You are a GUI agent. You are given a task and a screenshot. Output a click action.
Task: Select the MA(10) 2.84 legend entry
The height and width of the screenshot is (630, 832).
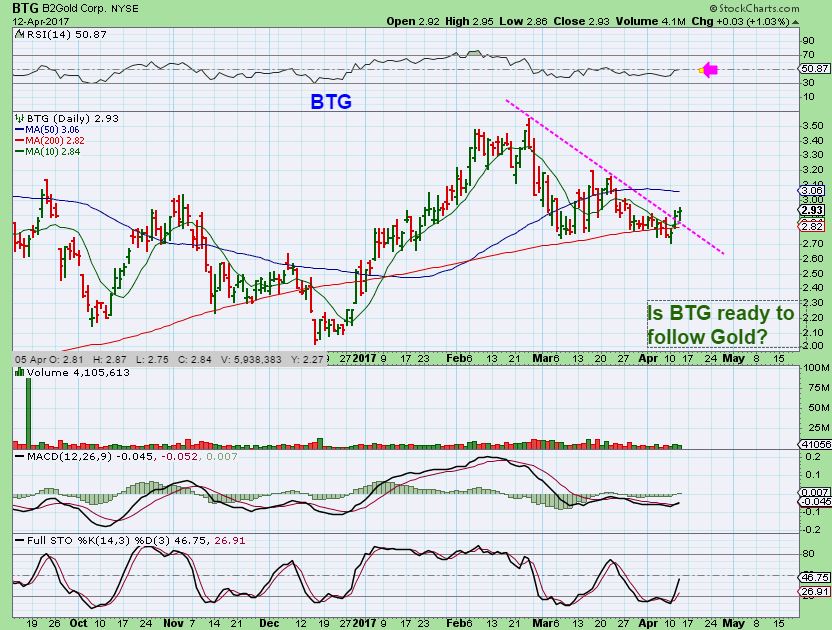point(48,152)
